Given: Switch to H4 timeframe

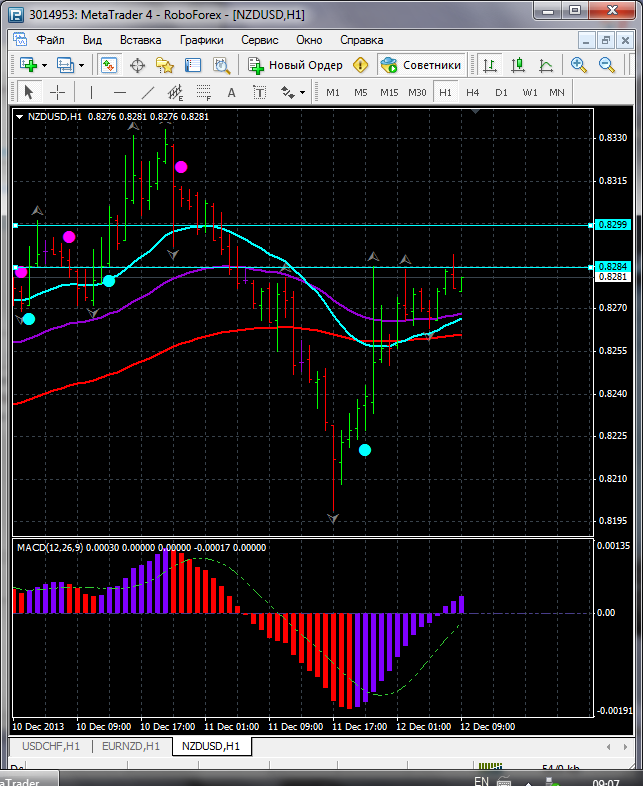Looking at the screenshot, I should [473, 92].
